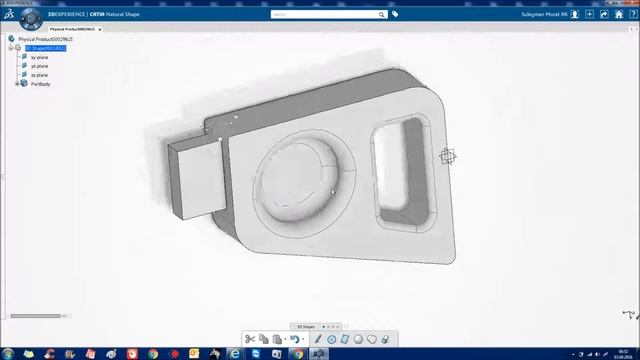The height and width of the screenshot is (360, 640).
Task: Click the plus add icon in top bar
Action: click(589, 14)
